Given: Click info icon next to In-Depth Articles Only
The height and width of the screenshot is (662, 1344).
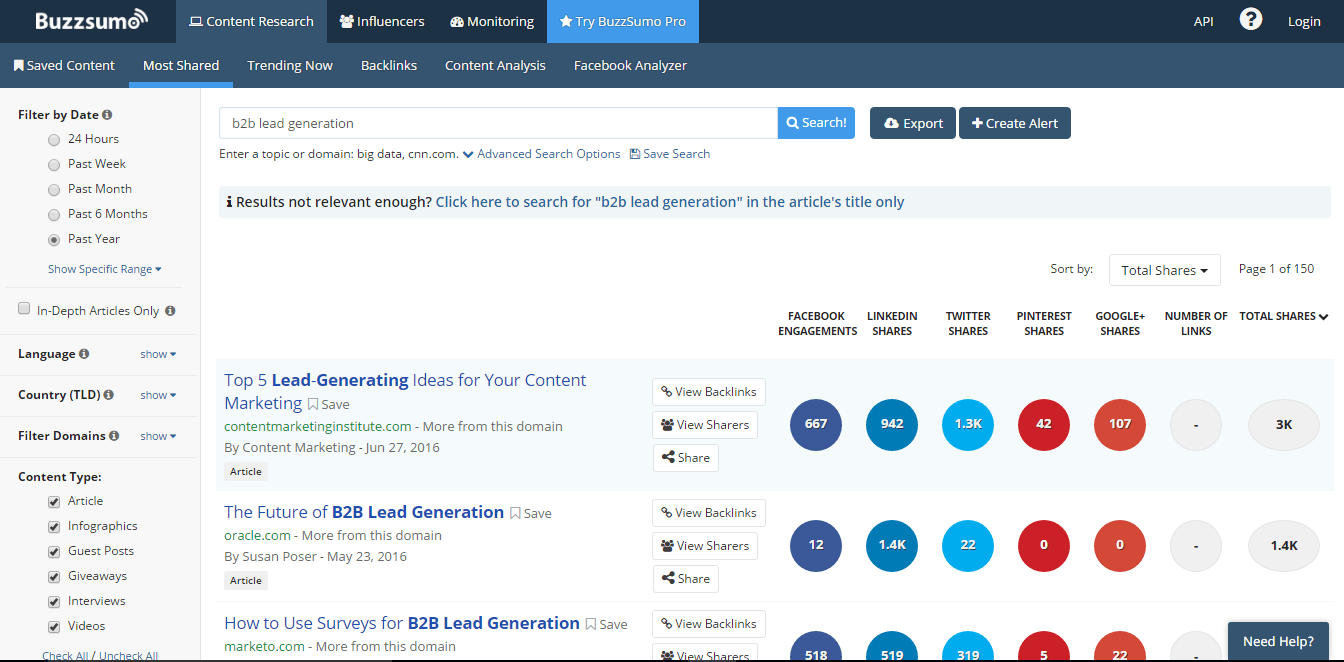Looking at the screenshot, I should (170, 311).
